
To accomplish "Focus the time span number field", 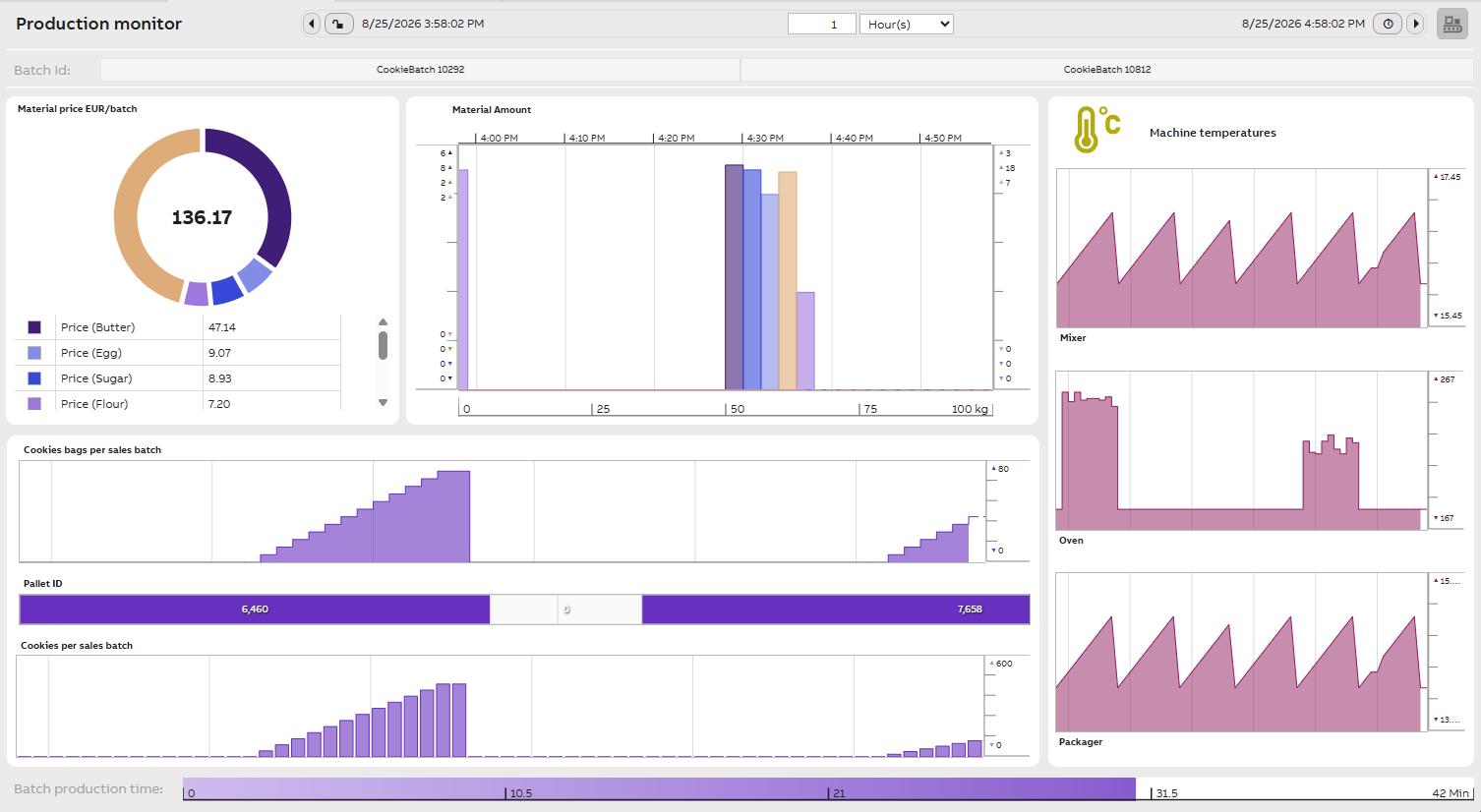I will 822,24.
